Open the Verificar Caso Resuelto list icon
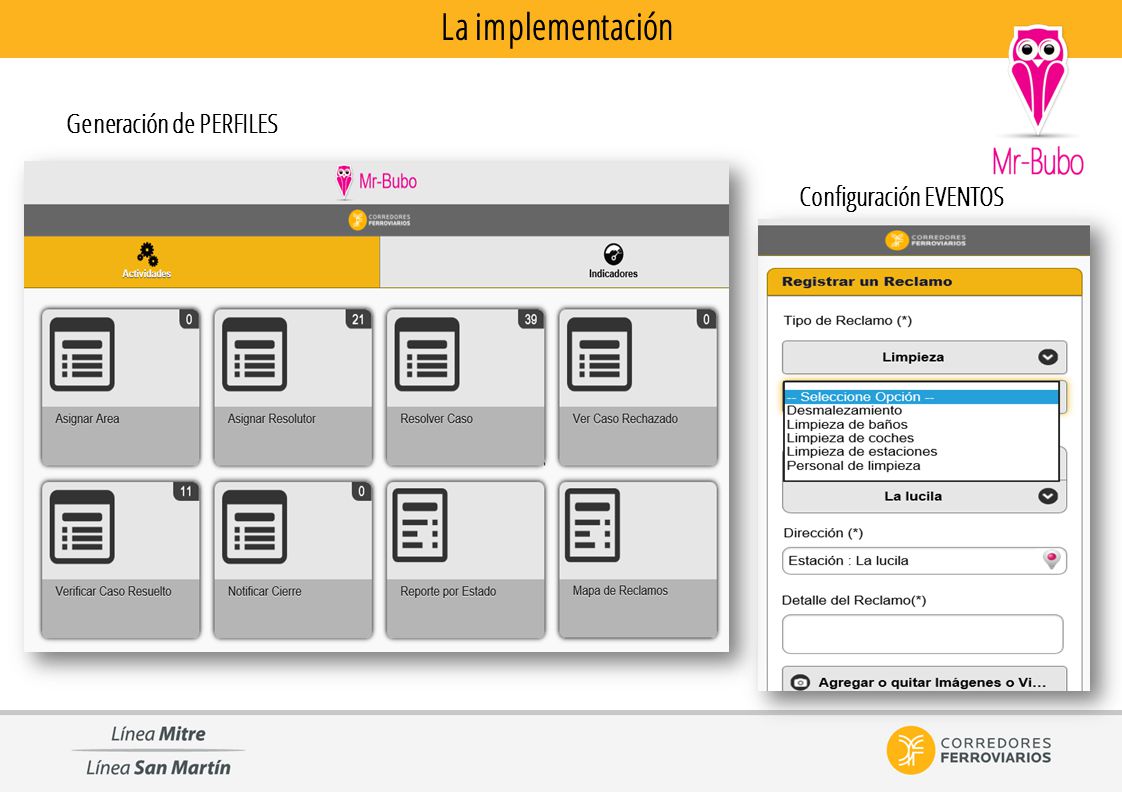The width and height of the screenshot is (1122, 793). click(82, 527)
